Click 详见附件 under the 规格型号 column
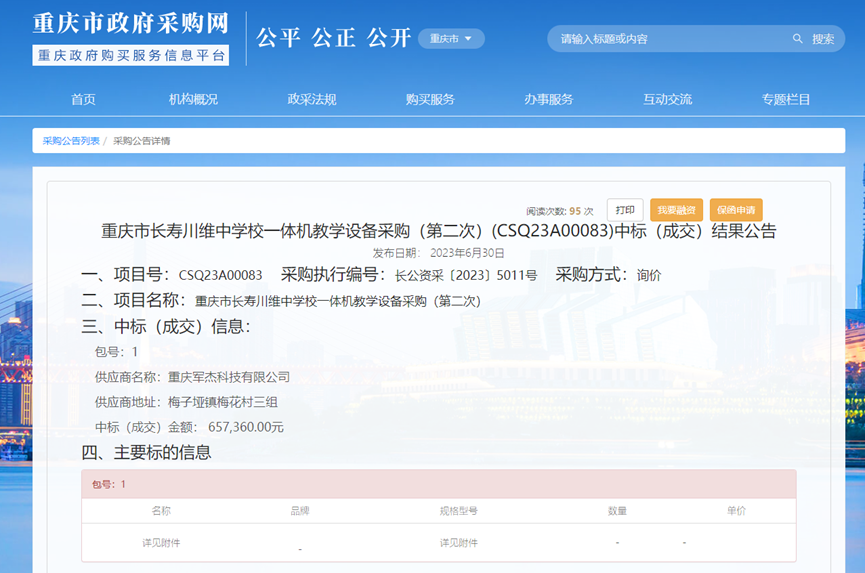 pos(458,543)
